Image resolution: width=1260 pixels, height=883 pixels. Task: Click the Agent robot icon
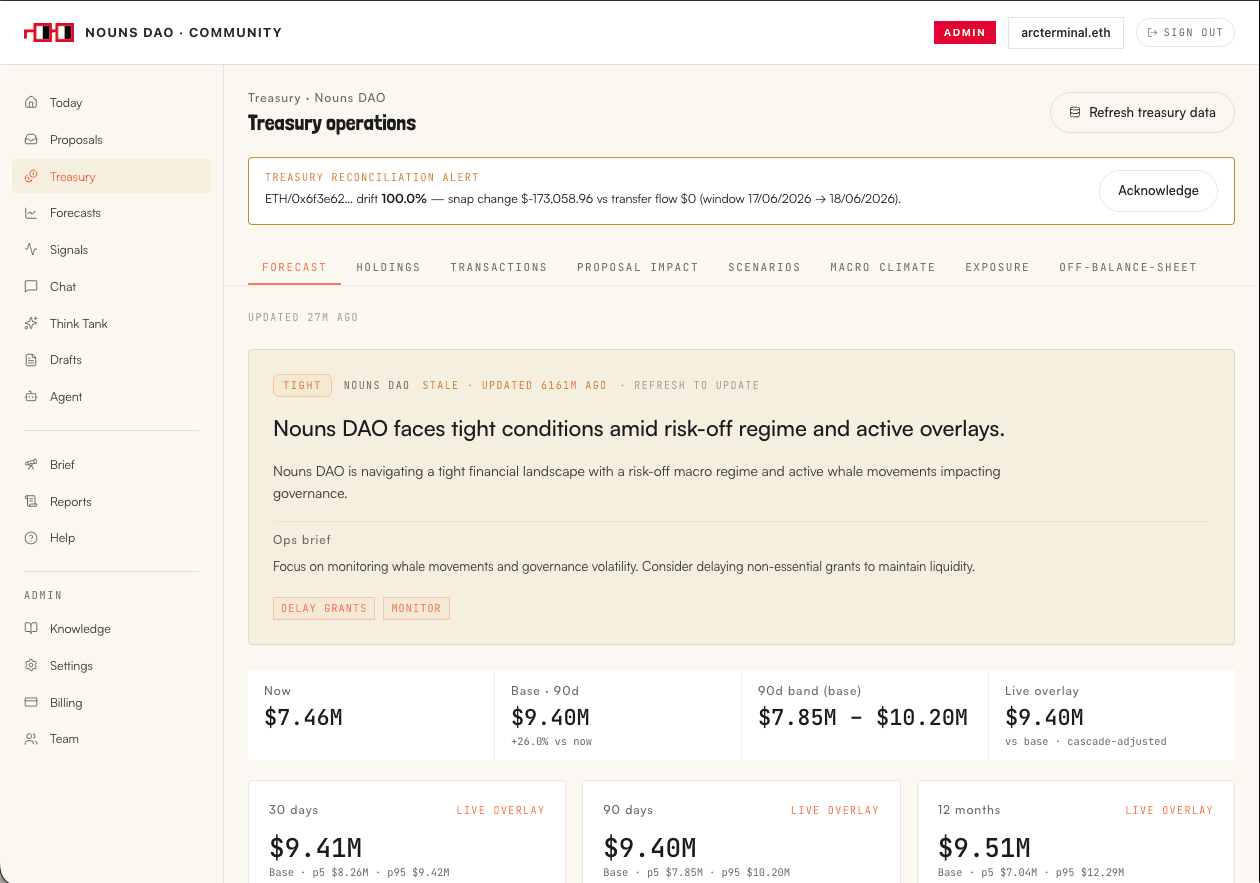pos(31,397)
